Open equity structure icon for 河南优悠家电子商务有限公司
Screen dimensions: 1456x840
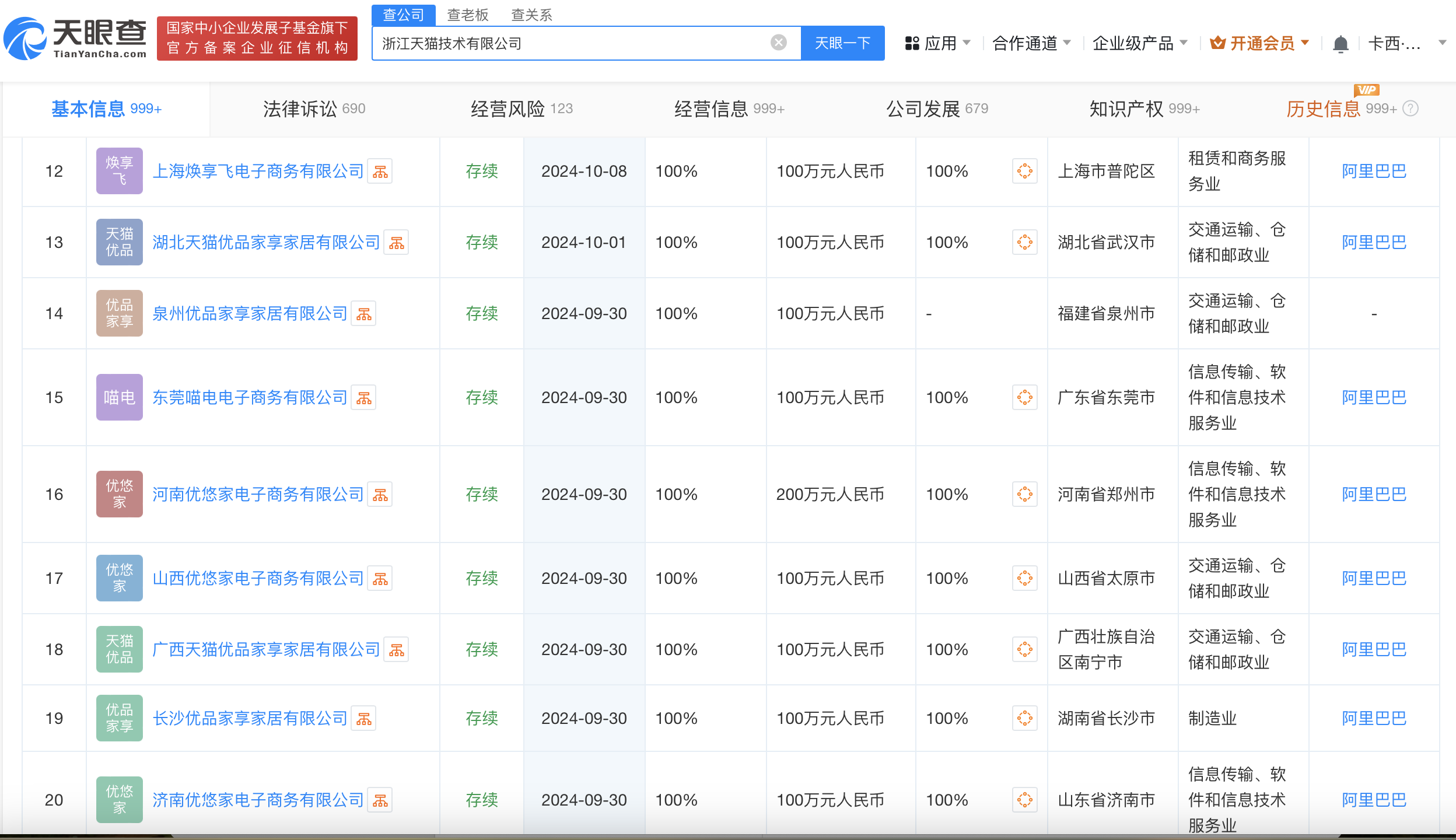pyautogui.click(x=380, y=495)
